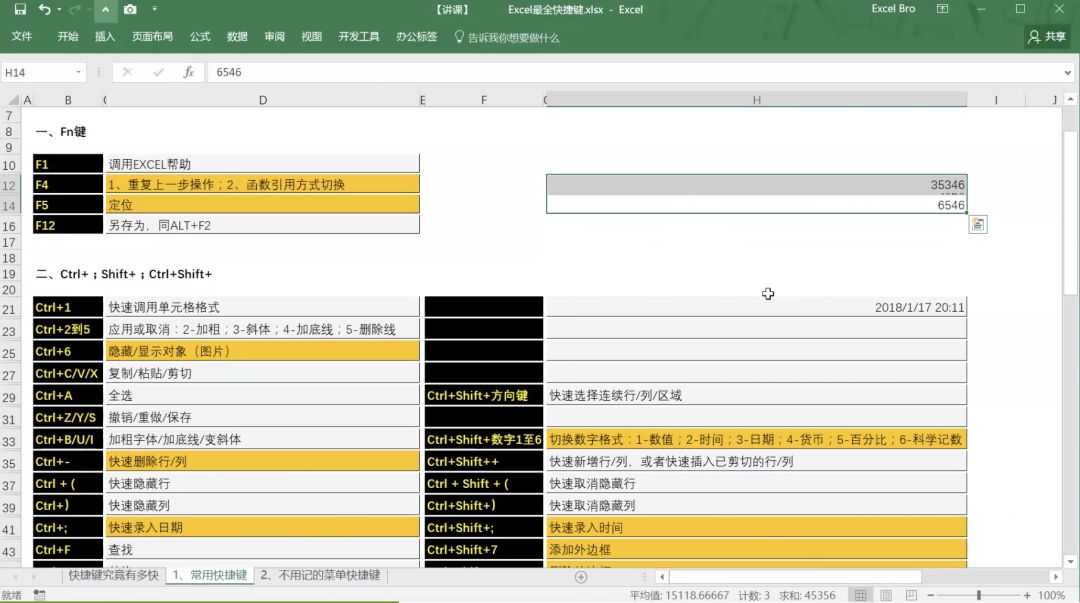The image size is (1080, 603).
Task: Click the Undo arrow icon
Action: (44, 10)
